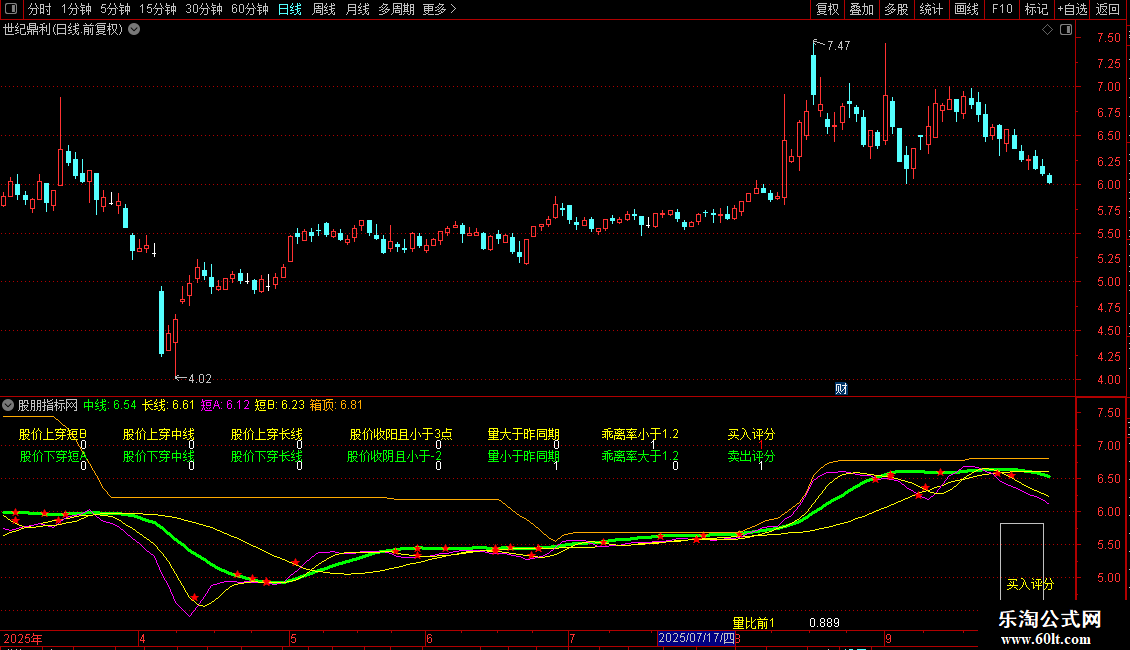Toggle 复权 price adjustment
1130x650 pixels.
click(827, 9)
